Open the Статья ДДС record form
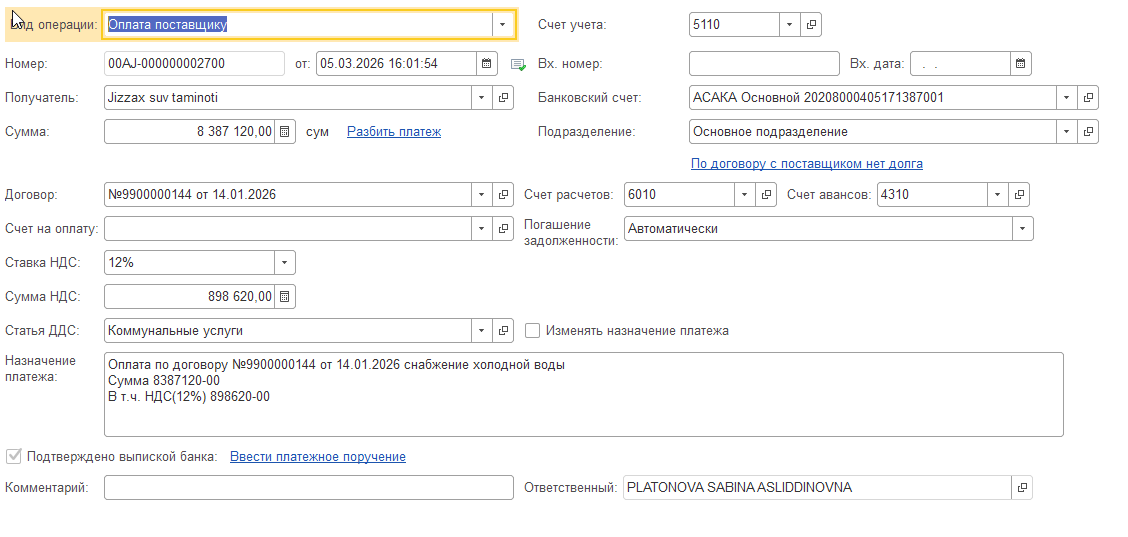Screen dimensions: 1128x537 [x=504, y=330]
